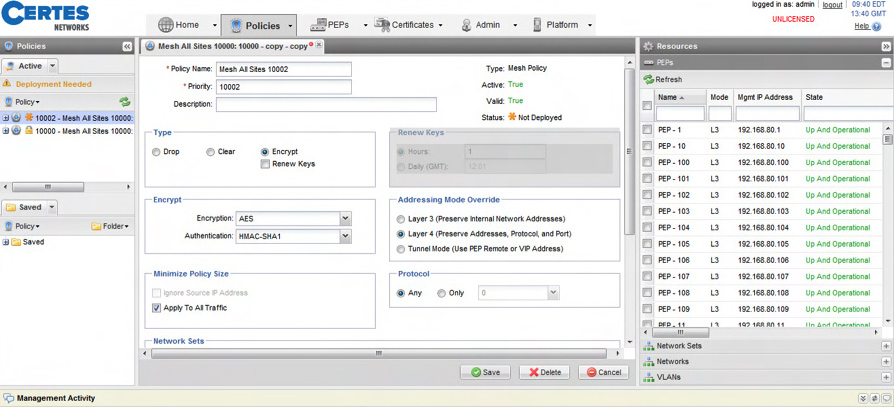Viewport: 894px width, 407px height.
Task: Expand the Network Sets resource section
Action: tap(886, 346)
